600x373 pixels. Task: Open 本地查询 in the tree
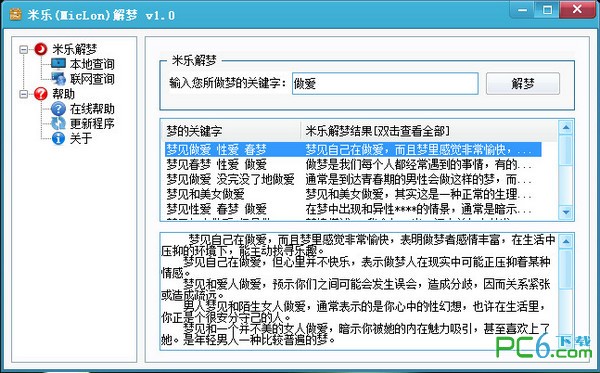click(x=92, y=64)
